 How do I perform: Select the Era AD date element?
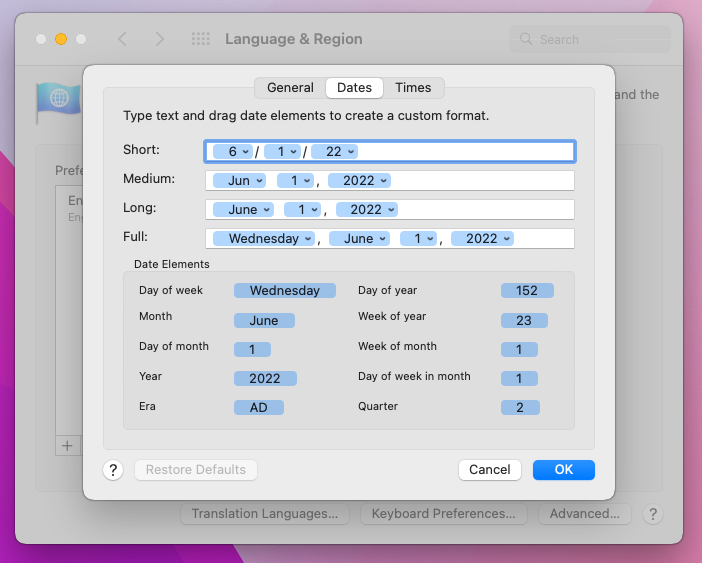259,408
